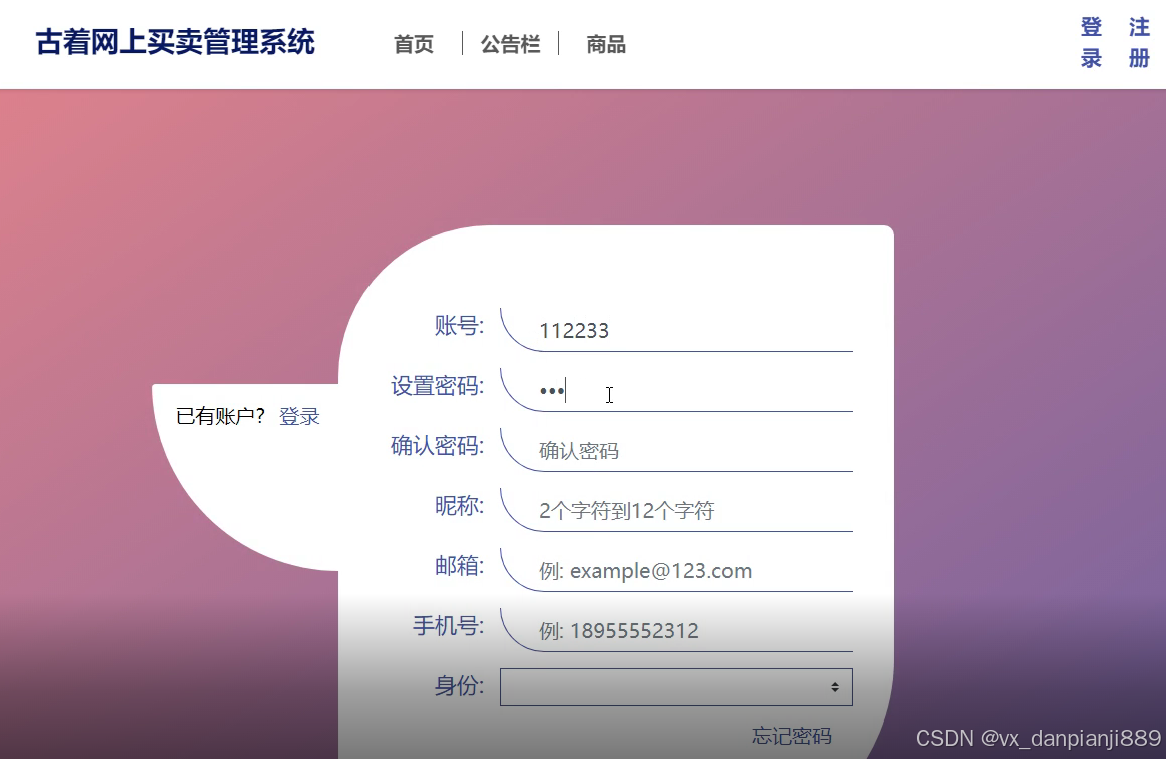Image resolution: width=1166 pixels, height=759 pixels.
Task: Focus the 邮箱 input field
Action: click(x=676, y=570)
